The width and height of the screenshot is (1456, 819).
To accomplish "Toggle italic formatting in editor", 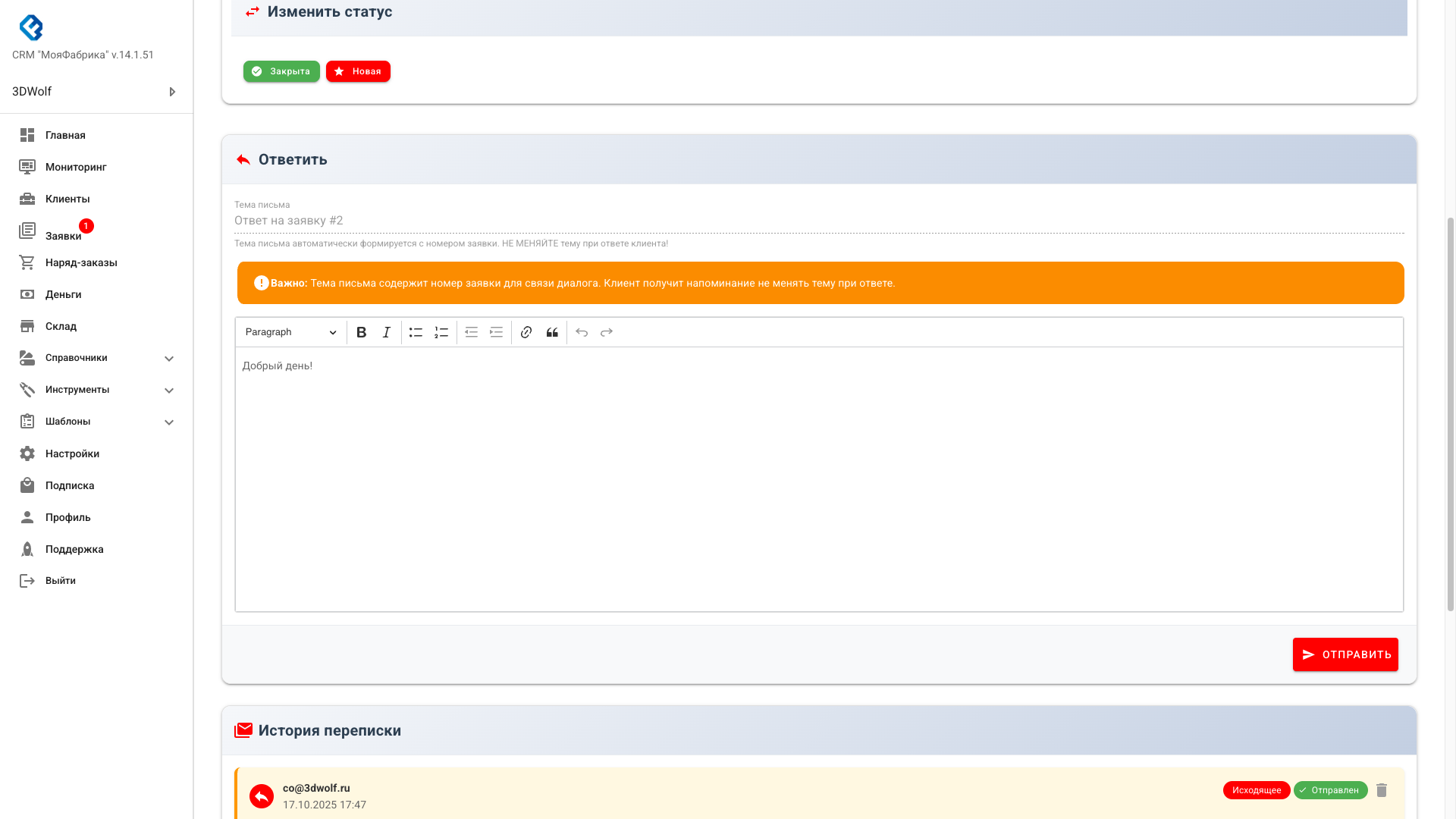I will [x=387, y=332].
